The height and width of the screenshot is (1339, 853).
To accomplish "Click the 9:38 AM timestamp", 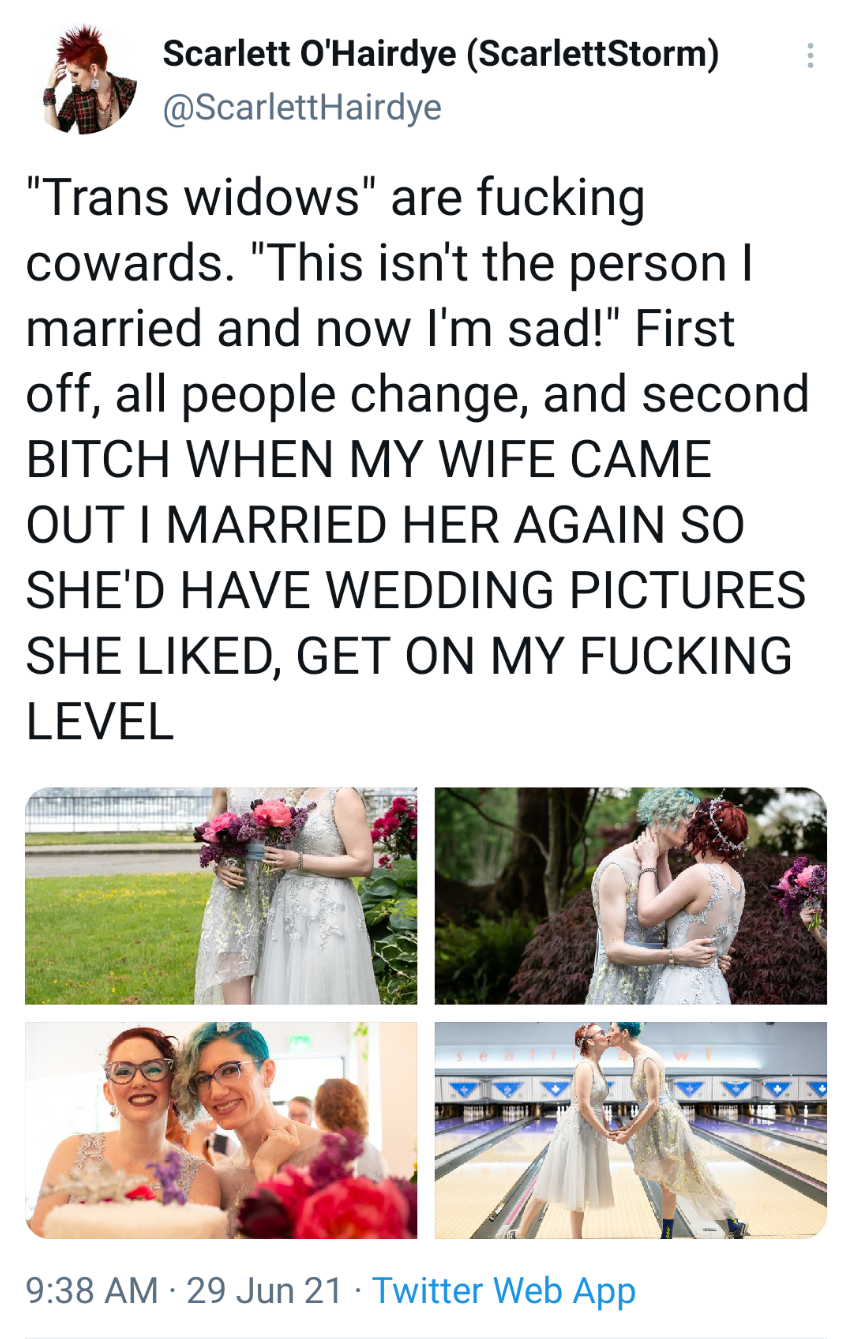I will tap(92, 1290).
